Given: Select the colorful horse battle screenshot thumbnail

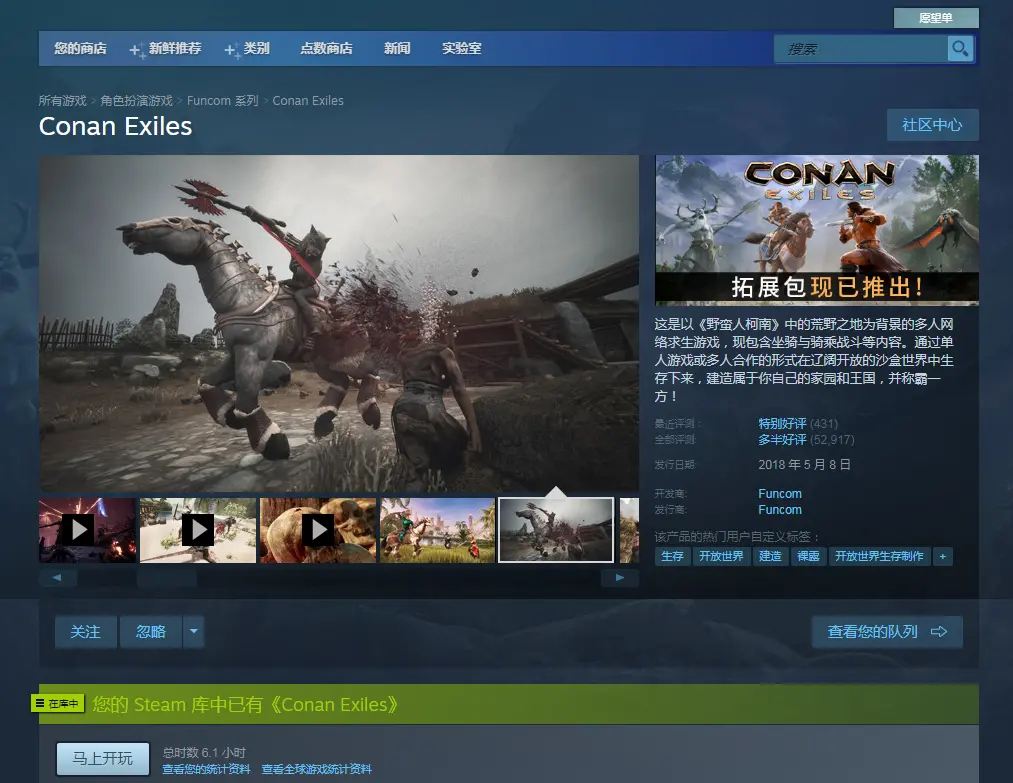Looking at the screenshot, I should [x=437, y=530].
